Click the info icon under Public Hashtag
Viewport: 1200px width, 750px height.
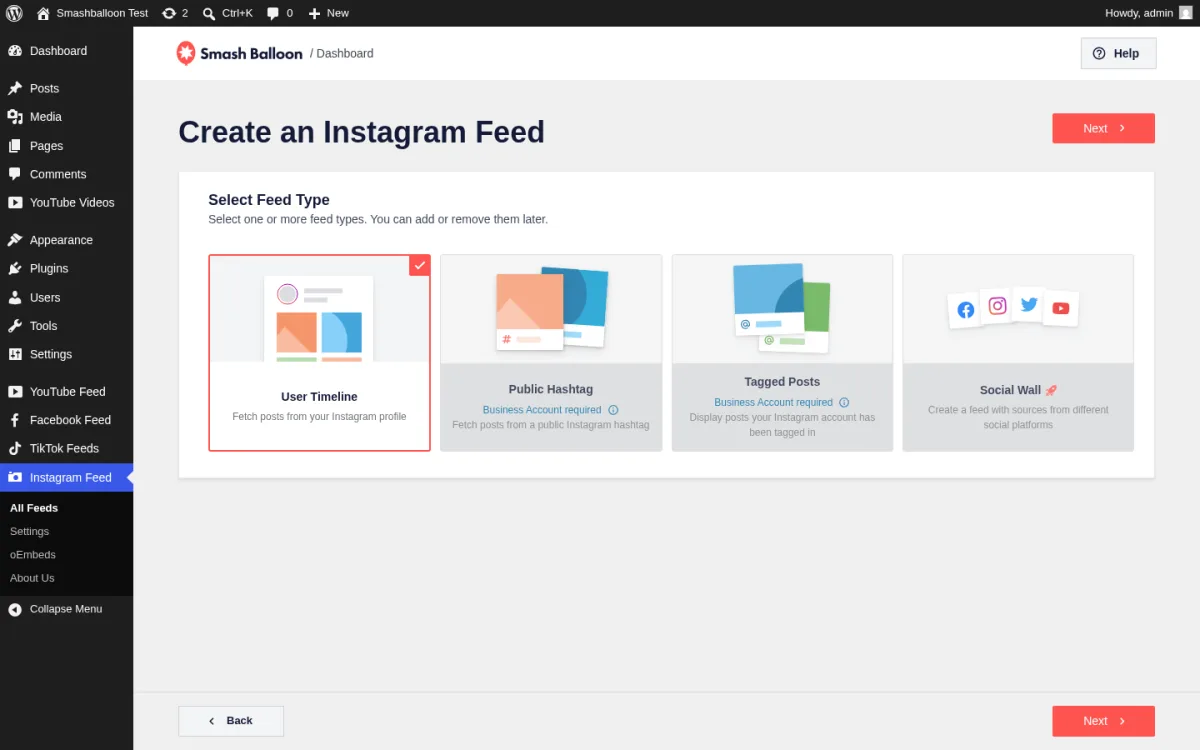point(613,410)
